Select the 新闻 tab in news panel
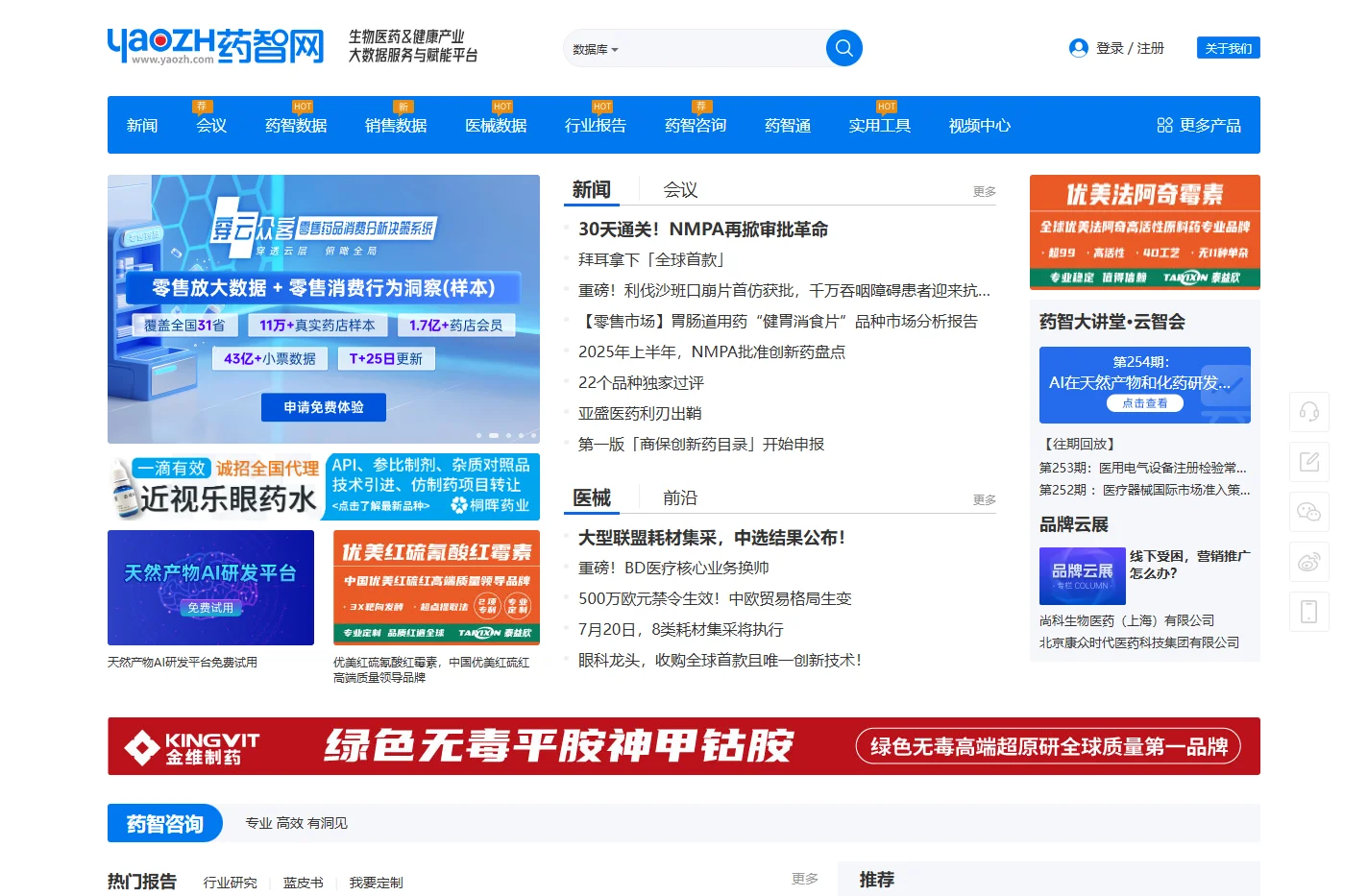Viewport: 1368px width, 896px height. (592, 190)
